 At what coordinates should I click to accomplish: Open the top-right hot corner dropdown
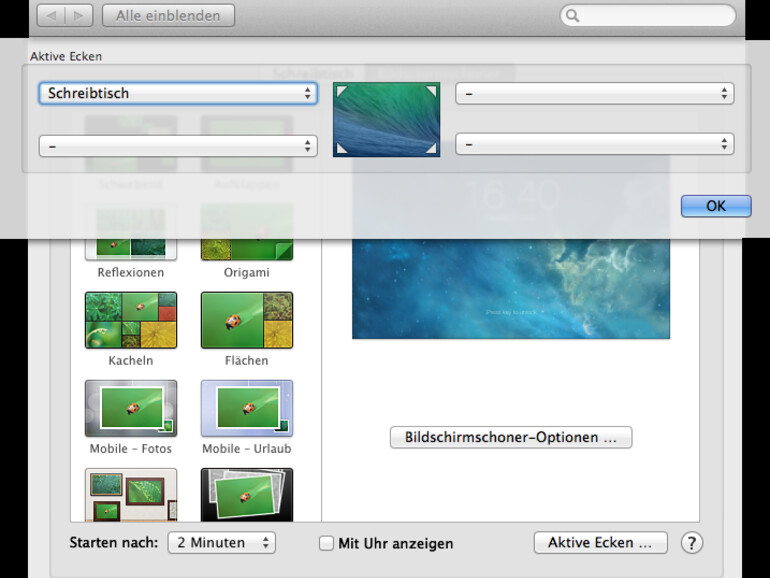595,93
